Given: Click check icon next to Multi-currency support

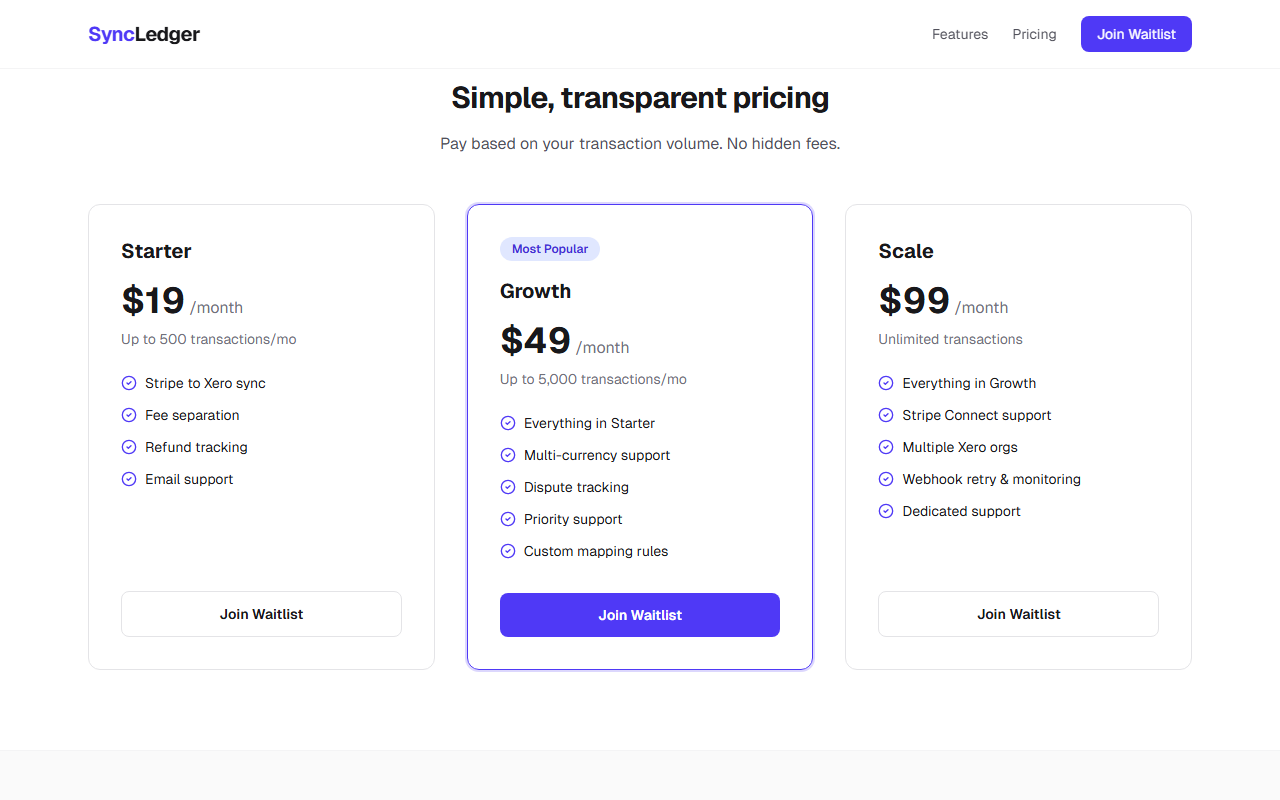Looking at the screenshot, I should click(x=508, y=455).
